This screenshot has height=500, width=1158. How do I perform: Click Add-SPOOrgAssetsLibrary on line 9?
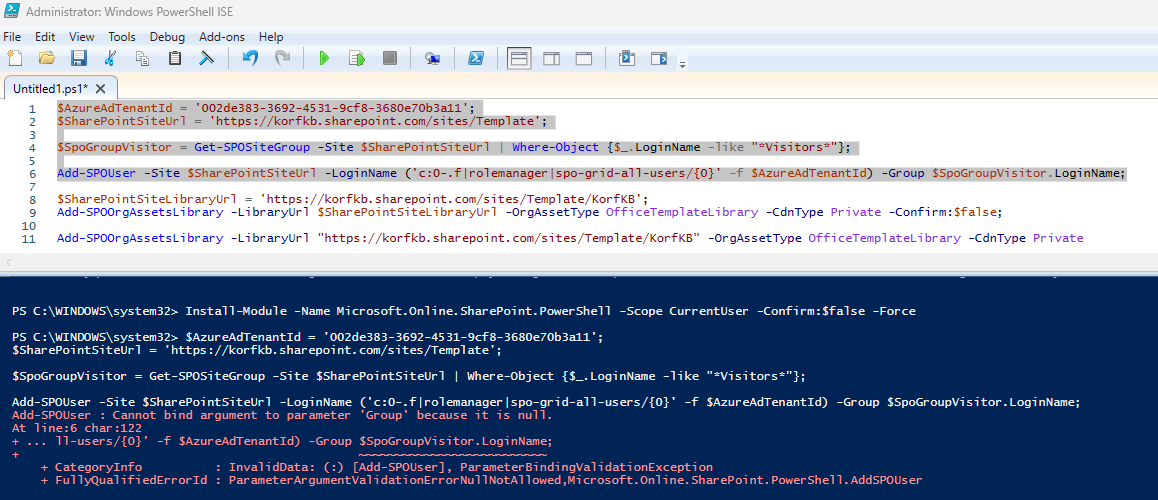coord(140,212)
